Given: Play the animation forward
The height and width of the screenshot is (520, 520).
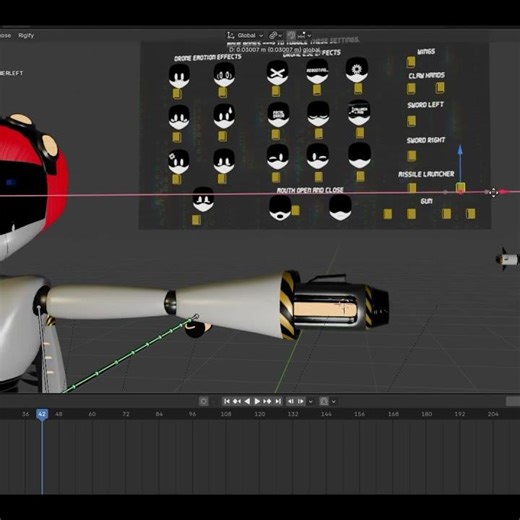Looking at the screenshot, I should 257,401.
